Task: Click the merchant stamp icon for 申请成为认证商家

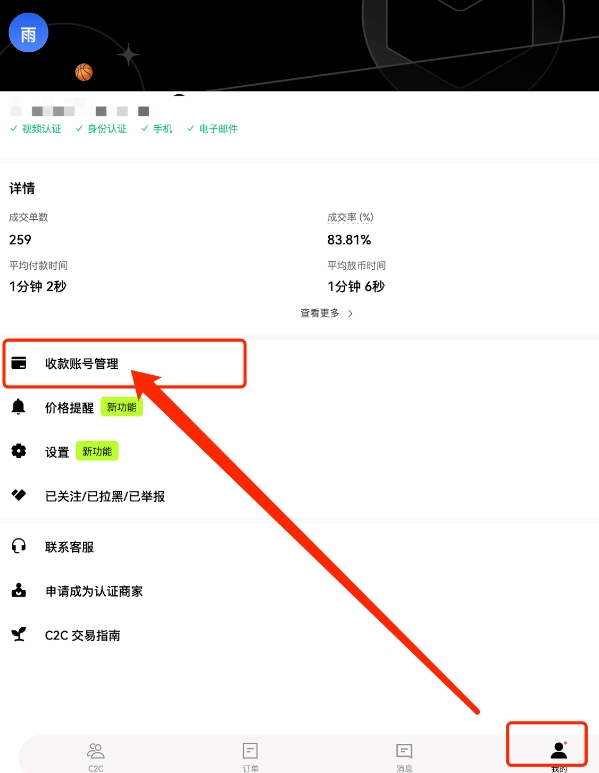Action: [x=19, y=590]
